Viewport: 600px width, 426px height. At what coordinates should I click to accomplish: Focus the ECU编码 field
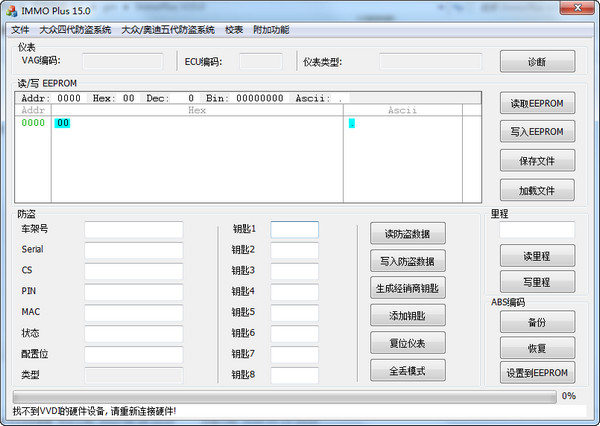(261, 61)
